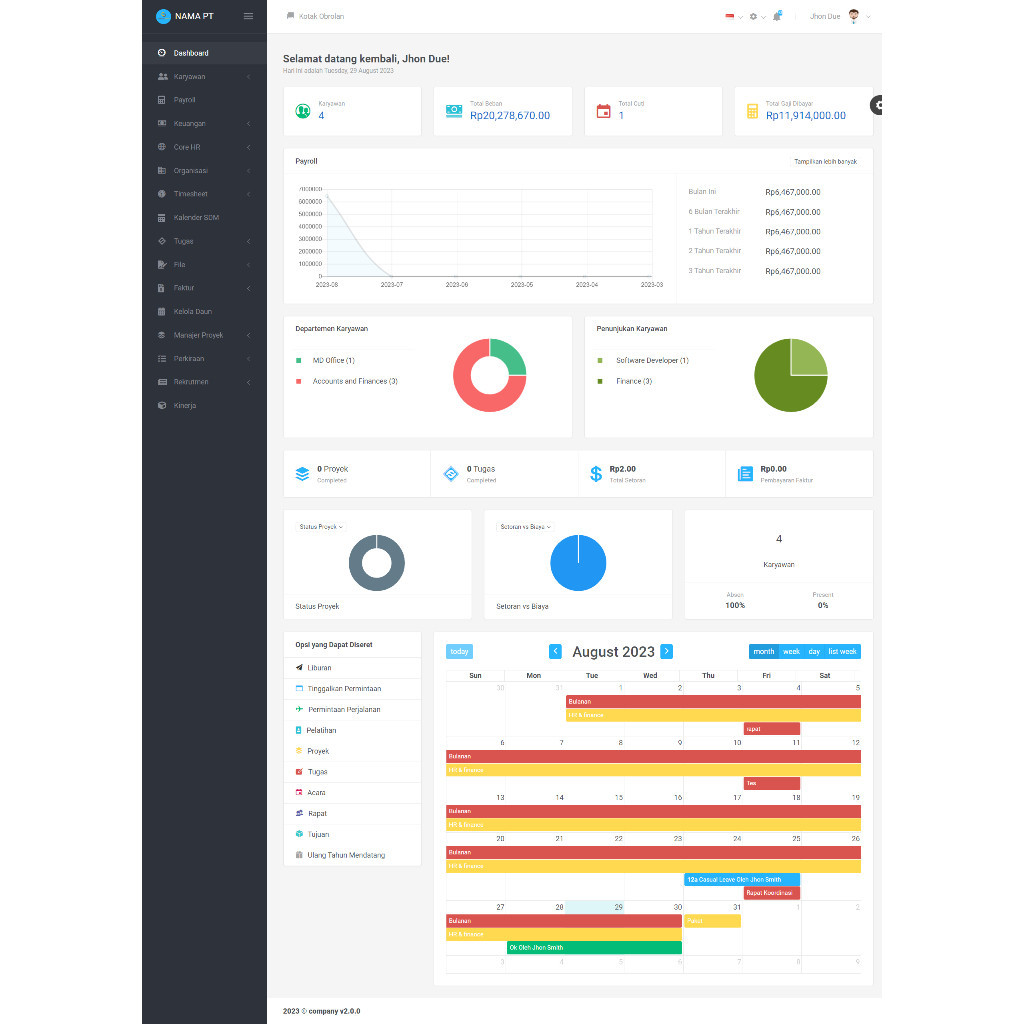This screenshot has width=1024, height=1024.
Task: Open the language flag dropdown
Action: point(733,16)
